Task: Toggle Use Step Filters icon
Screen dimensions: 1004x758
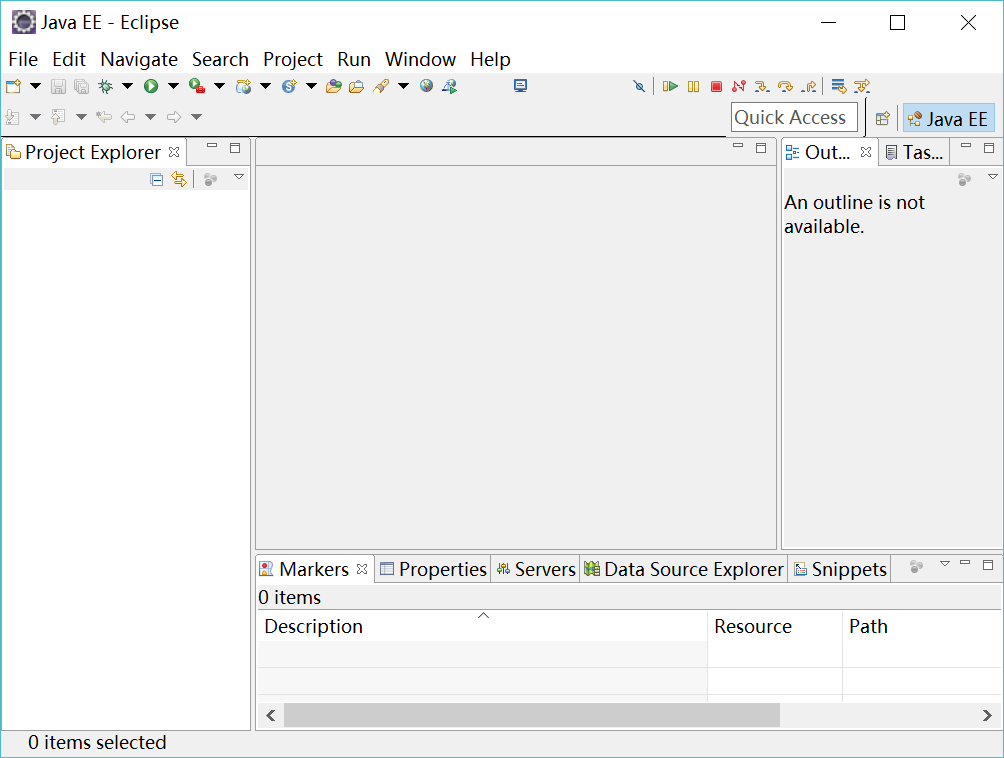Action: click(x=862, y=86)
